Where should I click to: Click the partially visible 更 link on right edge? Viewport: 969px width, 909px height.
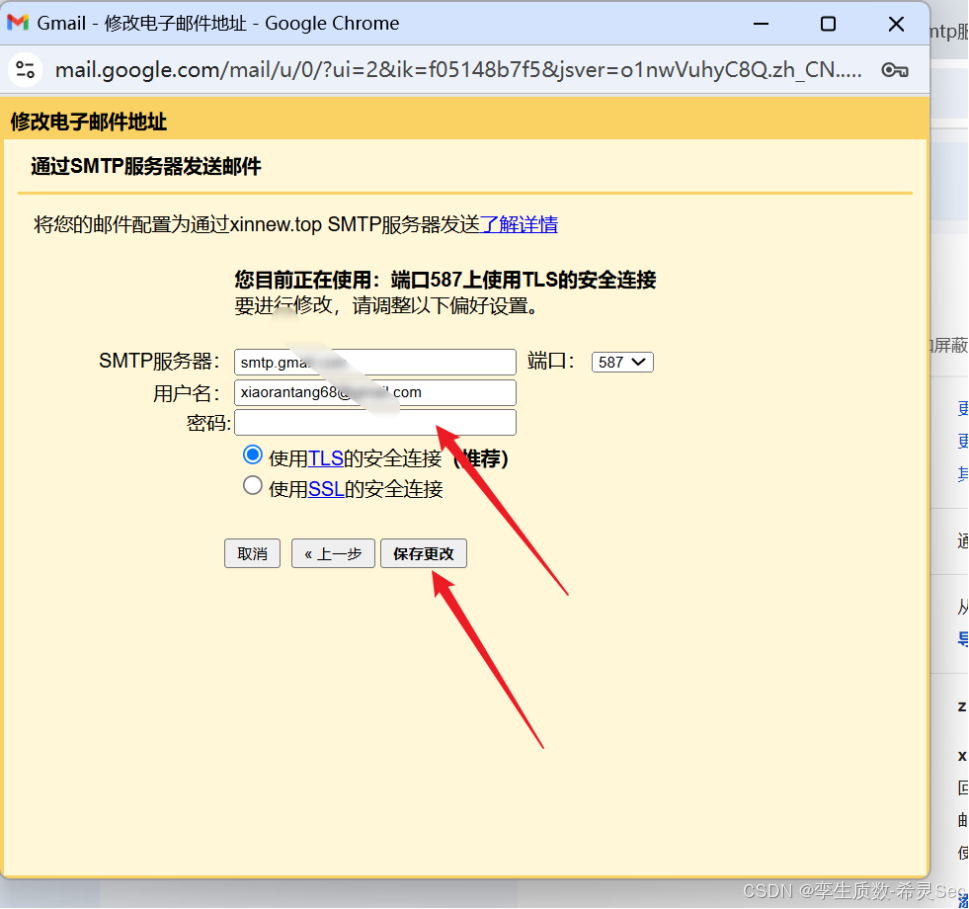pyautogui.click(x=961, y=408)
